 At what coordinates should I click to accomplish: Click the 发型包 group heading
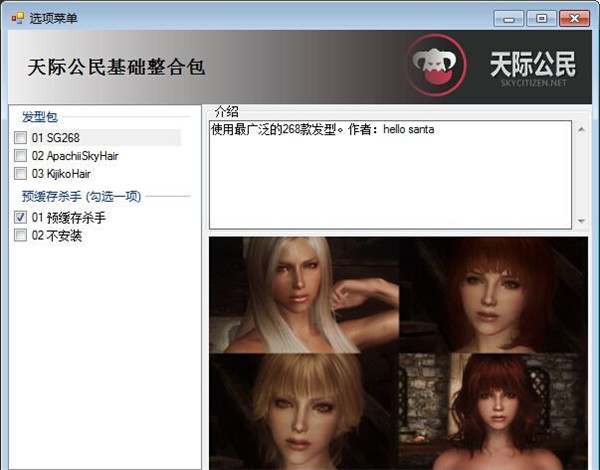(x=40, y=117)
